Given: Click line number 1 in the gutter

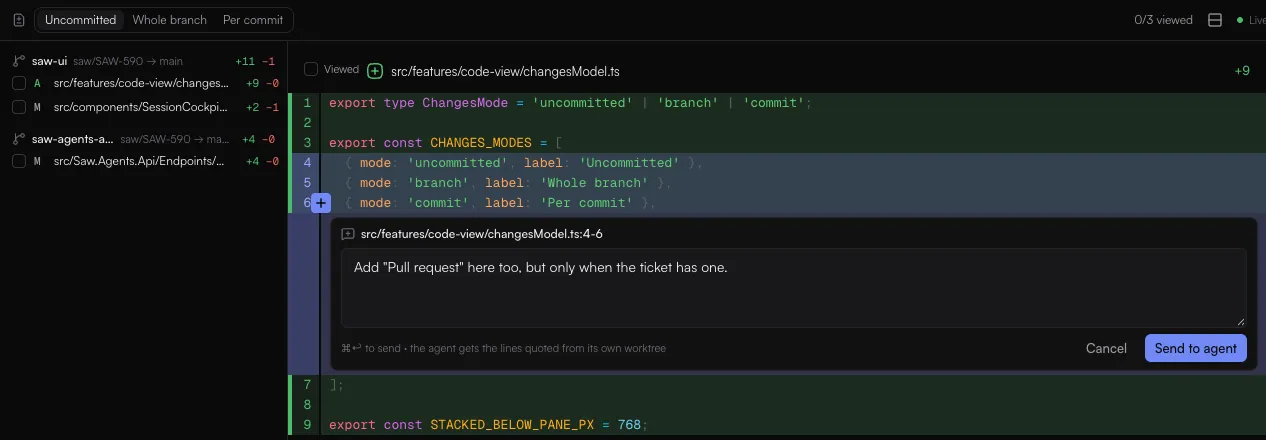Looking at the screenshot, I should pos(307,103).
